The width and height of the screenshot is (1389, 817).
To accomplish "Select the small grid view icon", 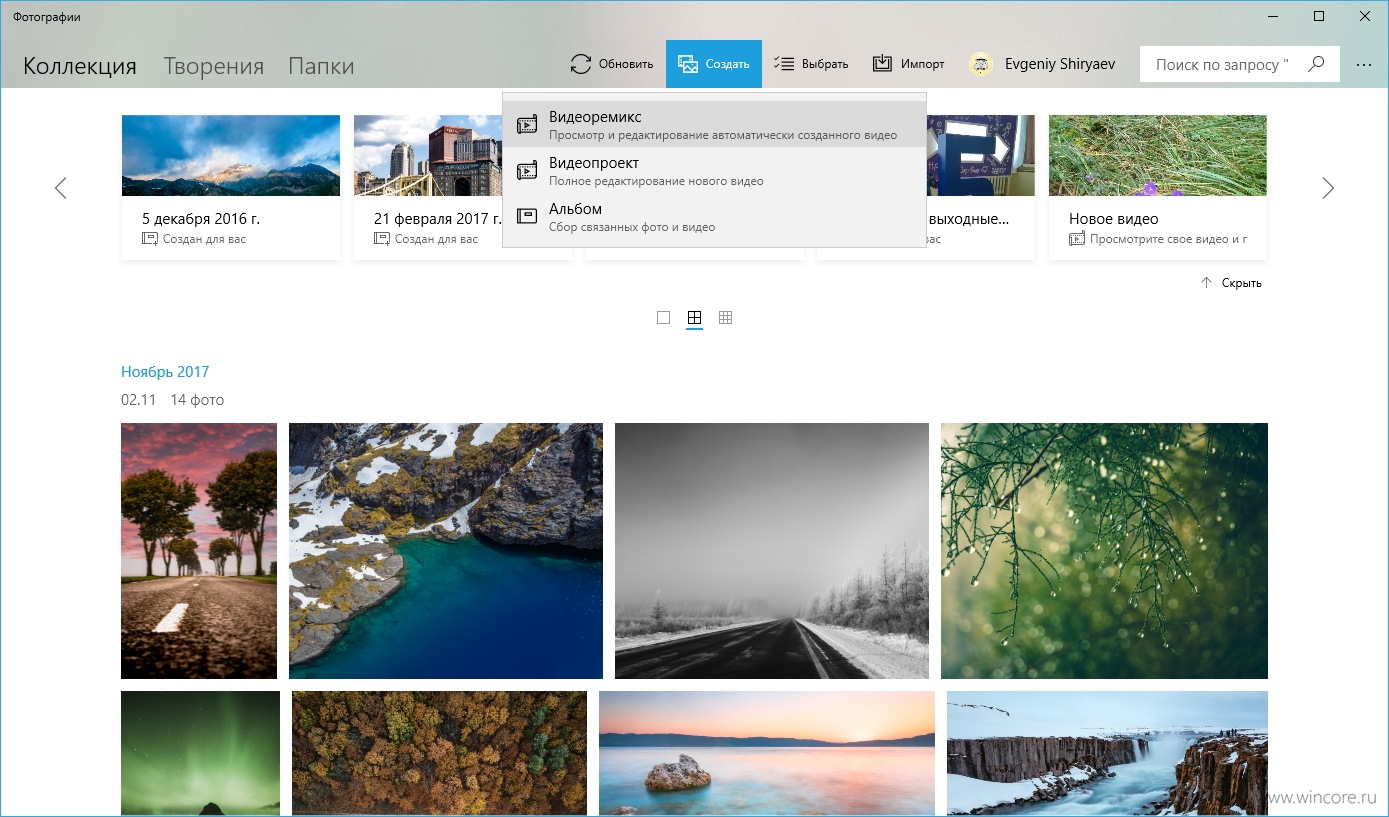I will click(x=726, y=318).
